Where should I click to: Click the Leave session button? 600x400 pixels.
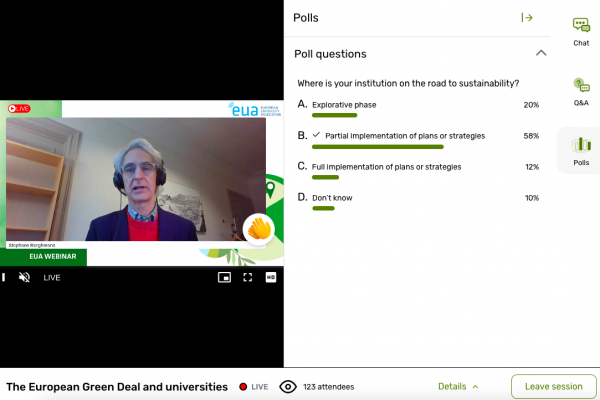[553, 387]
